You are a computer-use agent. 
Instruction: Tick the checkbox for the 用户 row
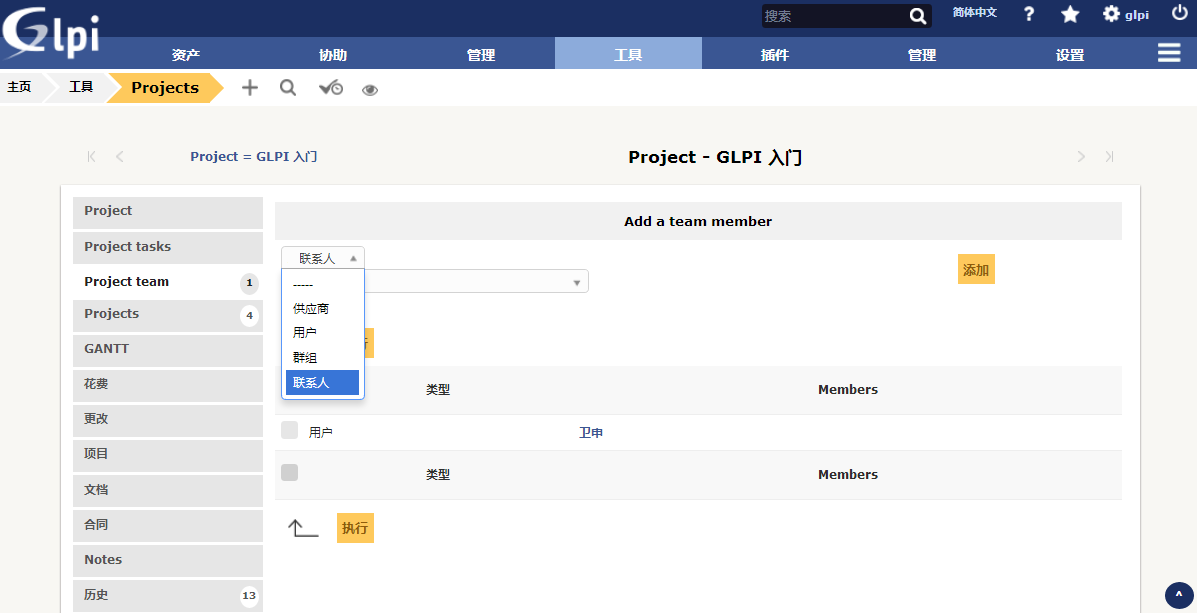point(289,430)
